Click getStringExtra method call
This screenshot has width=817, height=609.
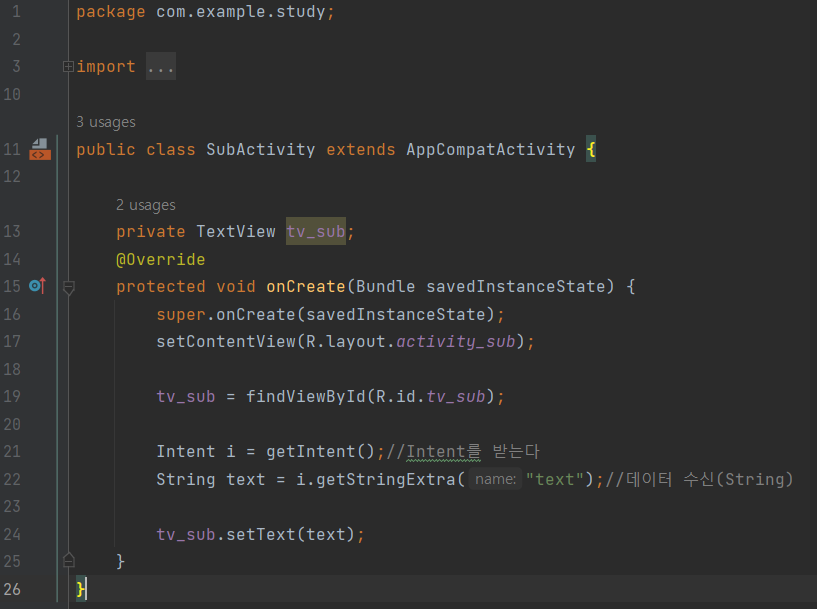click(386, 479)
